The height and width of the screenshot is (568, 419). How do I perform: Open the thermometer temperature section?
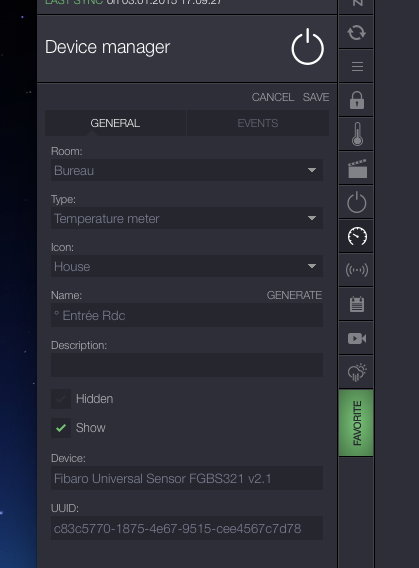(x=356, y=134)
